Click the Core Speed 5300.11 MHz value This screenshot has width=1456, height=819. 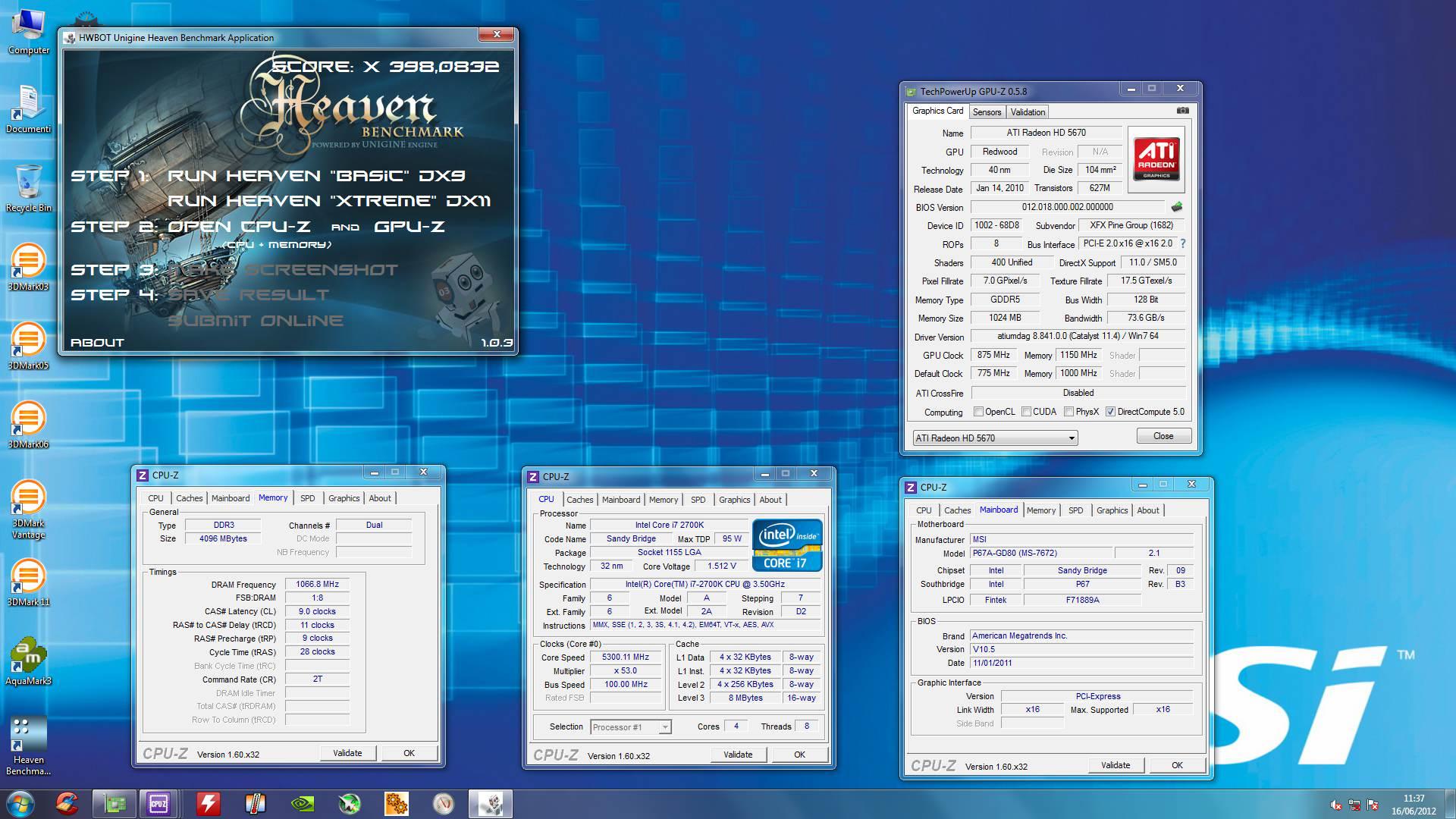625,657
